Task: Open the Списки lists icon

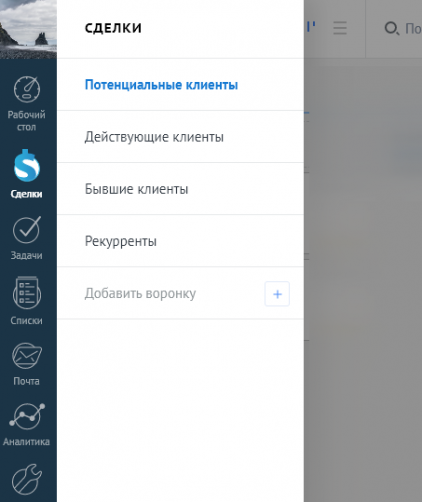Action: tap(27, 293)
